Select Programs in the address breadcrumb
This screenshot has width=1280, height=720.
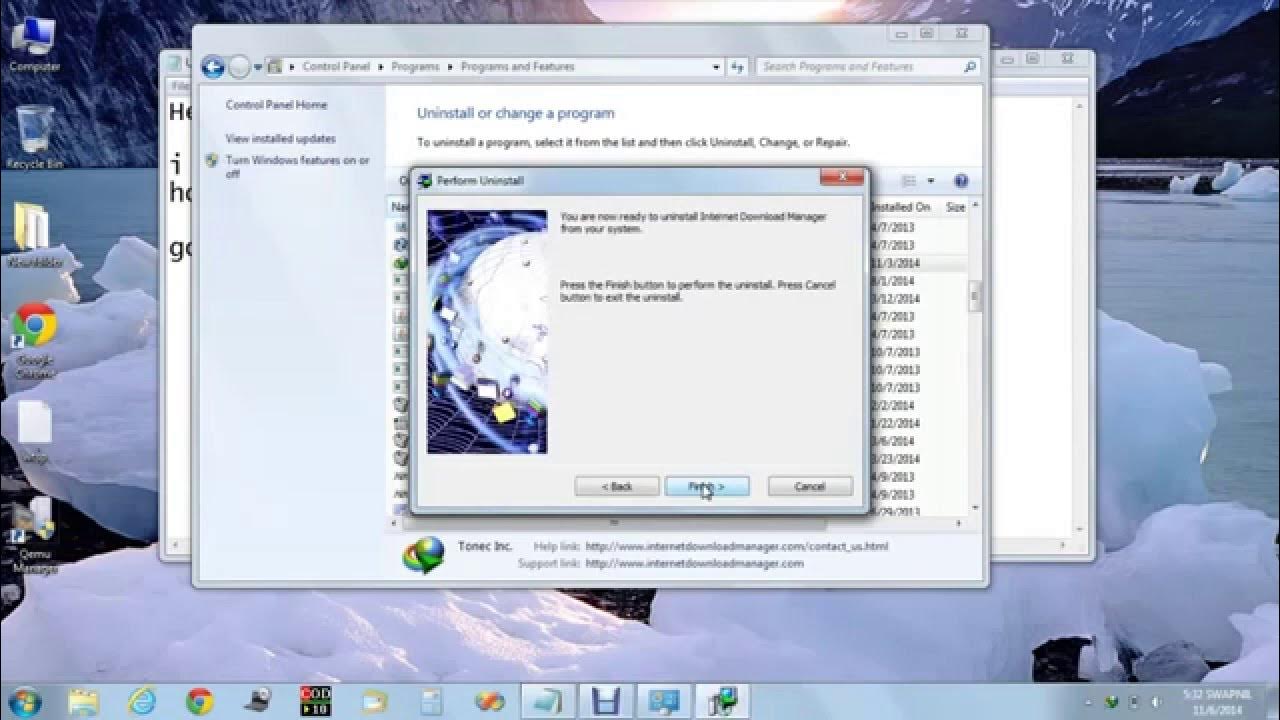(415, 67)
